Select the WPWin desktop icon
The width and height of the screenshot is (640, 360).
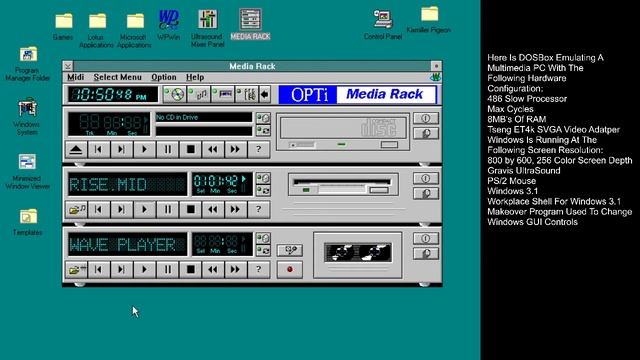click(x=169, y=24)
